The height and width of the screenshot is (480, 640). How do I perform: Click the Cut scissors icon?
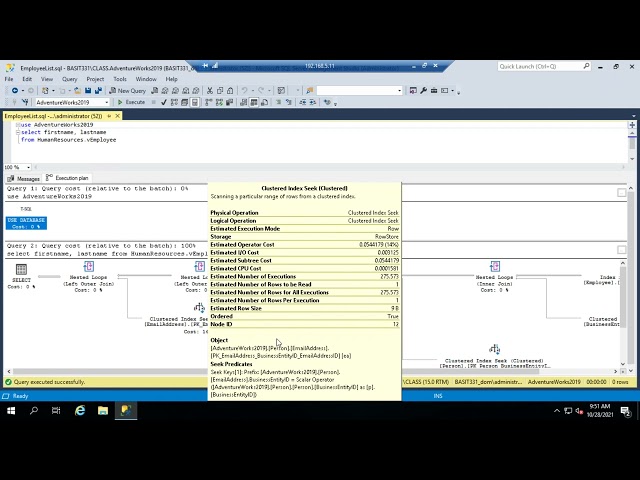click(x=209, y=91)
